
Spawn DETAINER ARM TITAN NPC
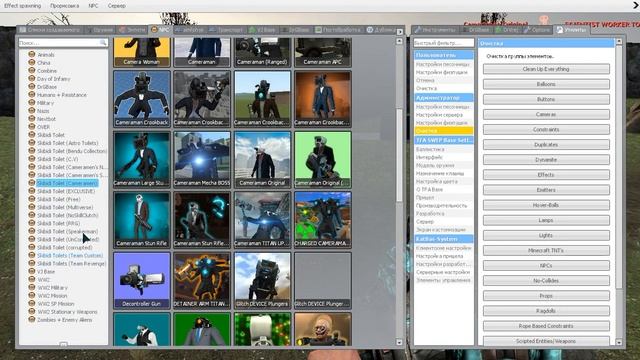coord(202,280)
